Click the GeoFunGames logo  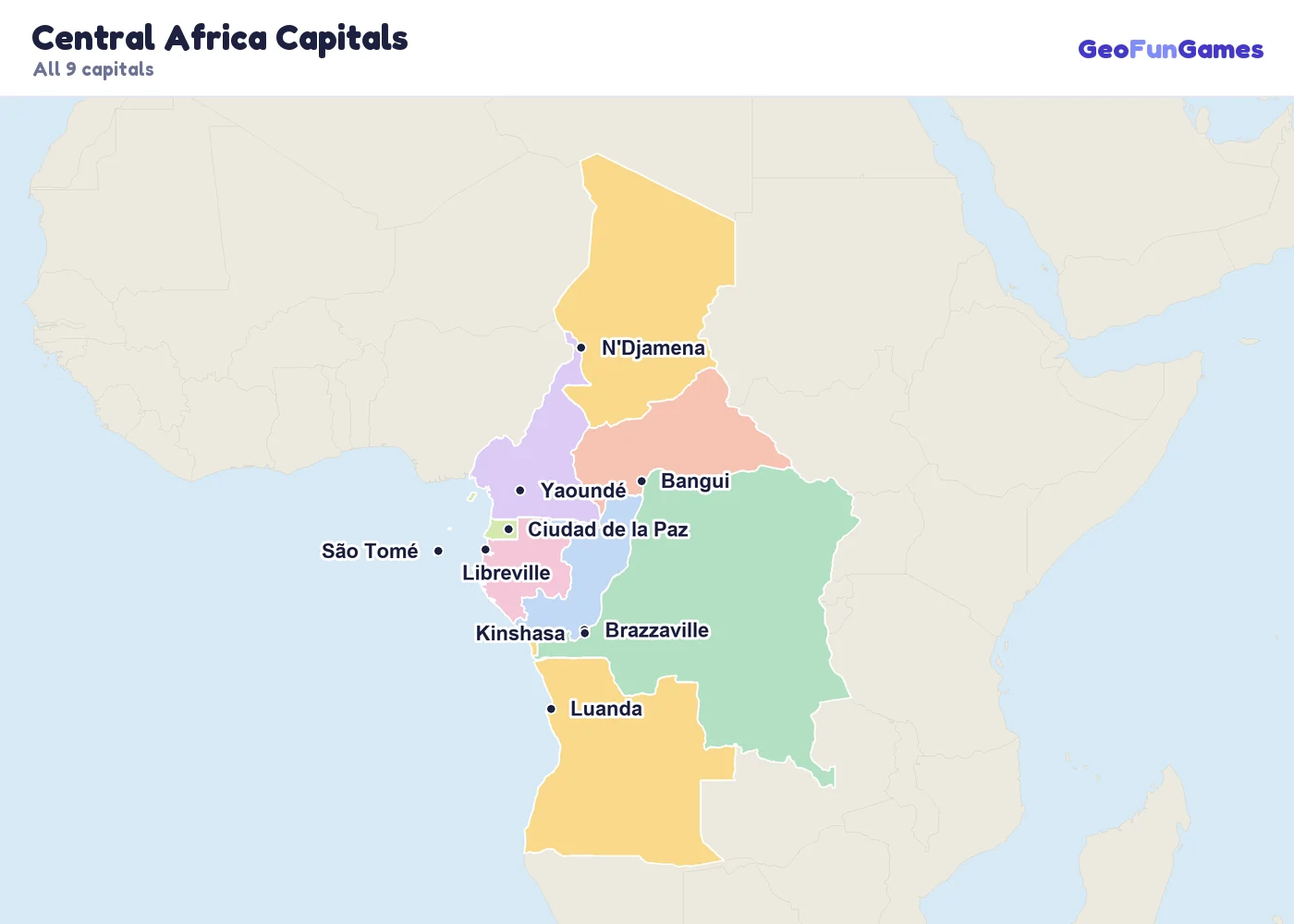click(x=1170, y=49)
